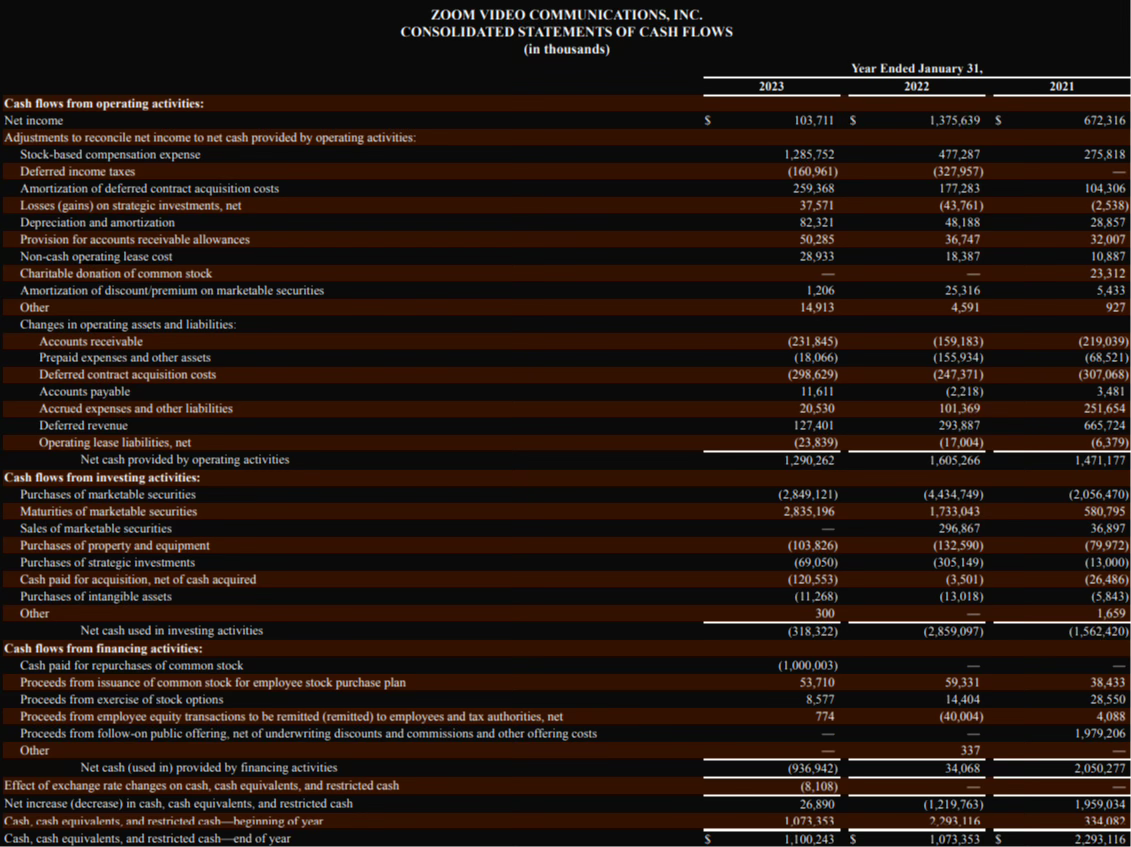1131x847 pixels.
Task: Click operating cash flow total 1,290,262
Action: [x=811, y=459]
